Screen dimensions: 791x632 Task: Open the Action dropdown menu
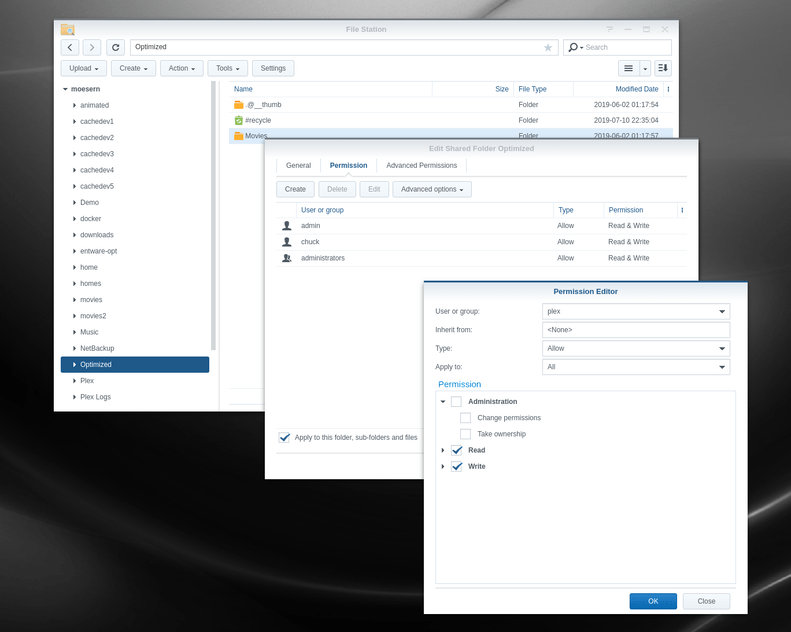click(182, 68)
